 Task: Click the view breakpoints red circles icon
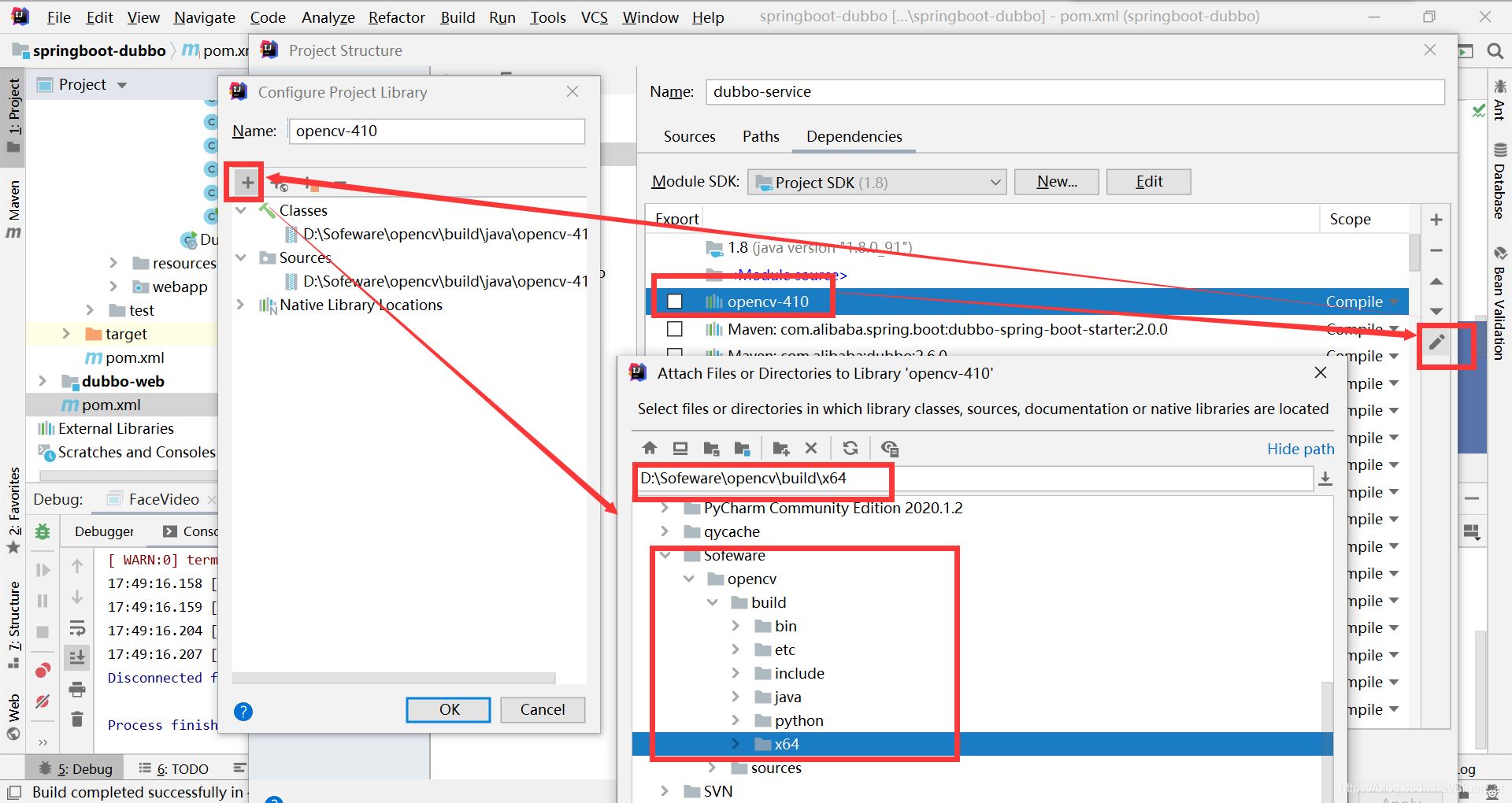coord(43,671)
